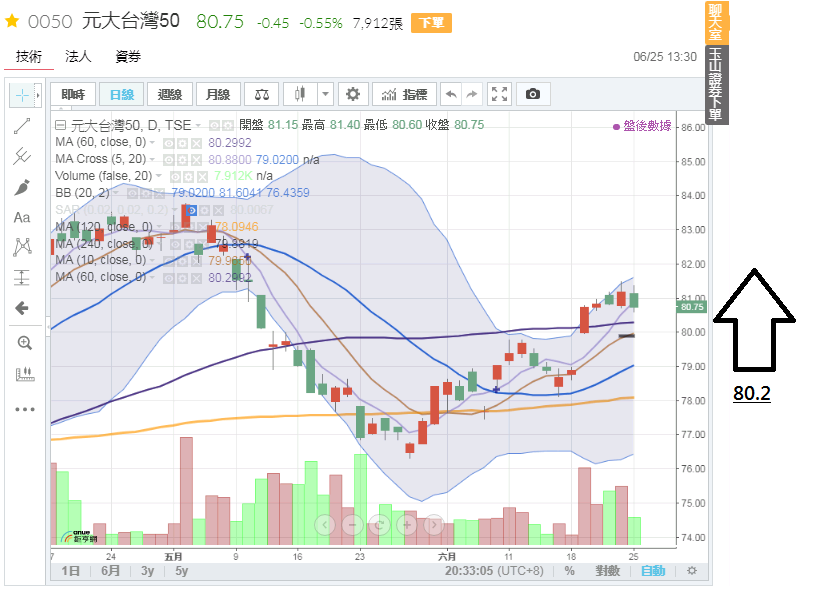Select the back arrow marker tool
This screenshot has width=830, height=600.
(x=22, y=308)
